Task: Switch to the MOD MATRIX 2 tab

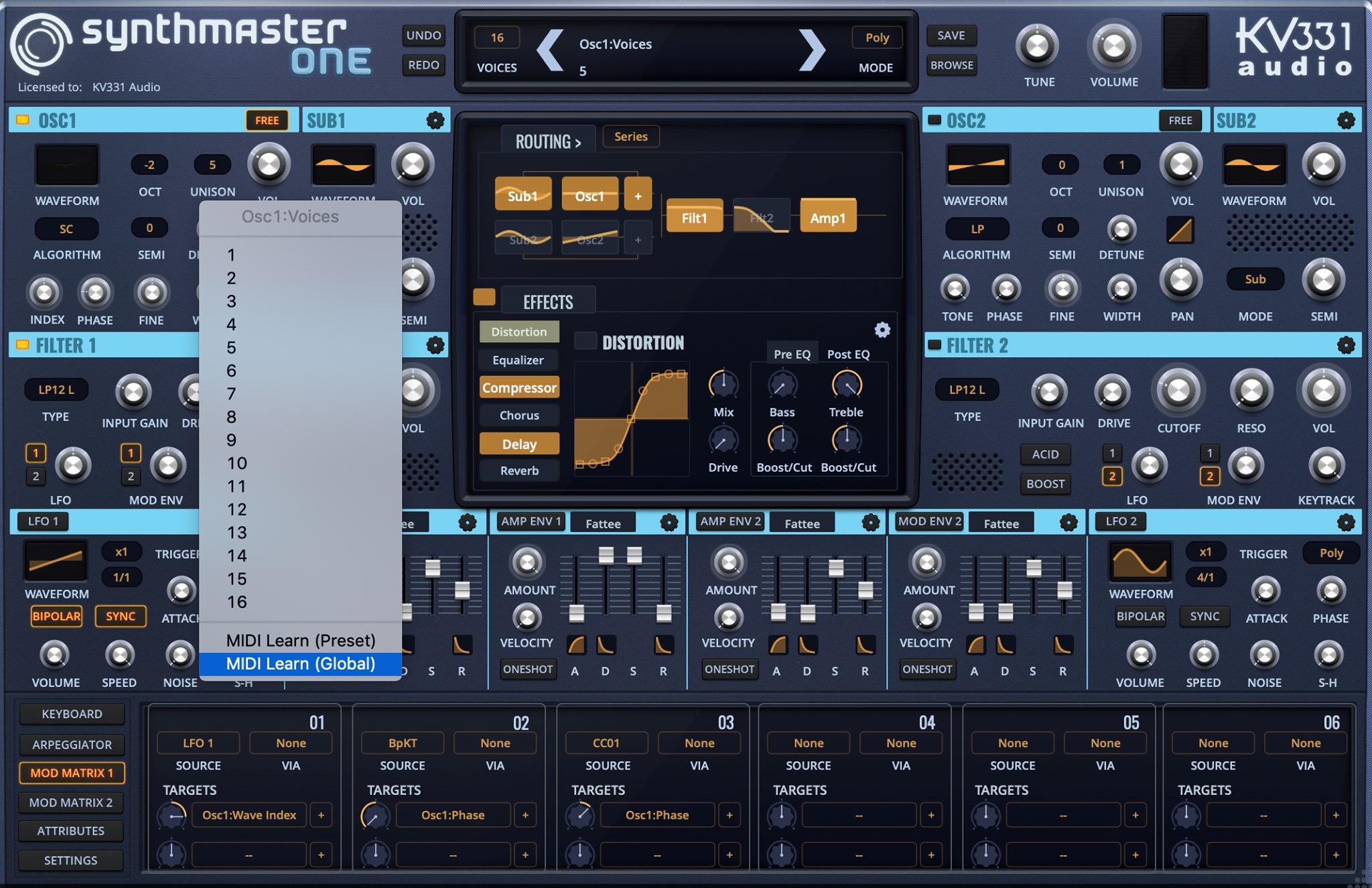Action: (72, 802)
